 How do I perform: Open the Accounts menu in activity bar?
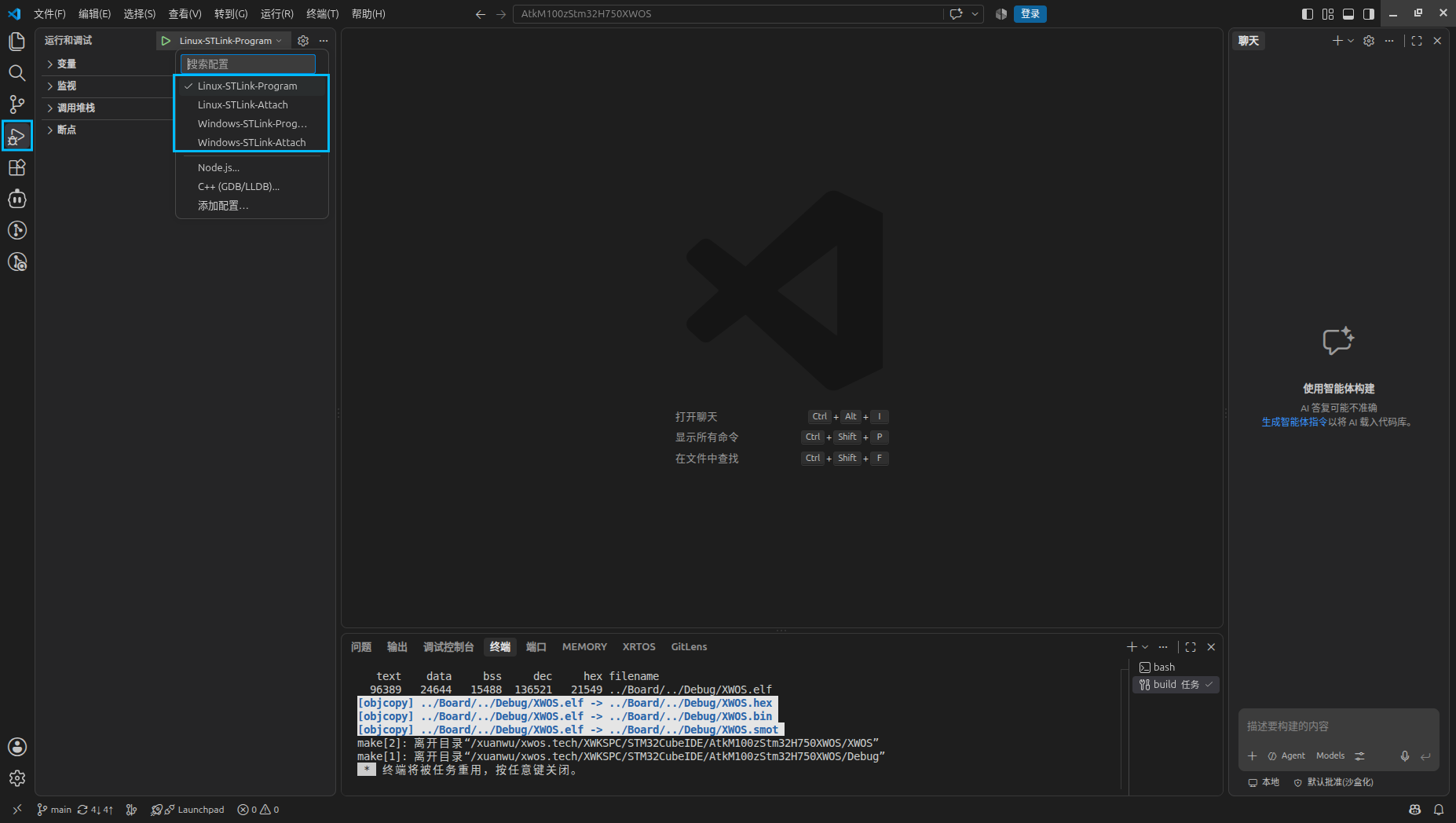[16, 747]
